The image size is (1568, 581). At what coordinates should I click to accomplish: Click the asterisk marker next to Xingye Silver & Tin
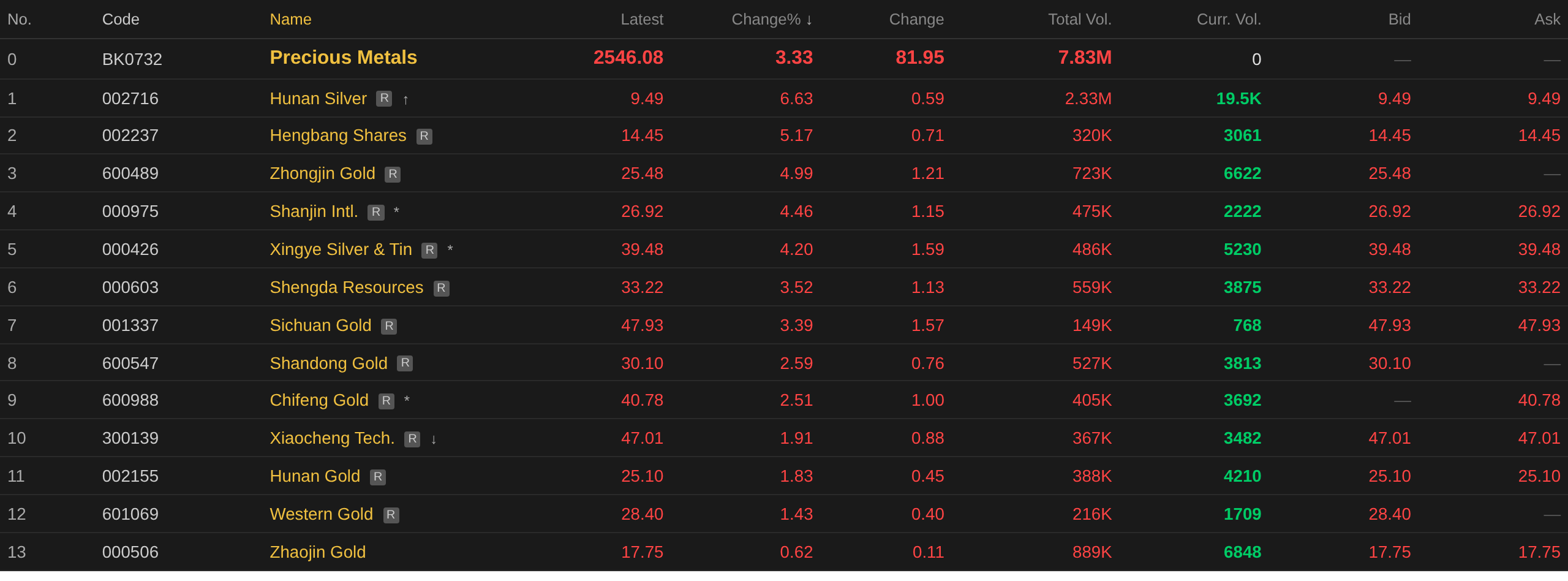coord(450,249)
